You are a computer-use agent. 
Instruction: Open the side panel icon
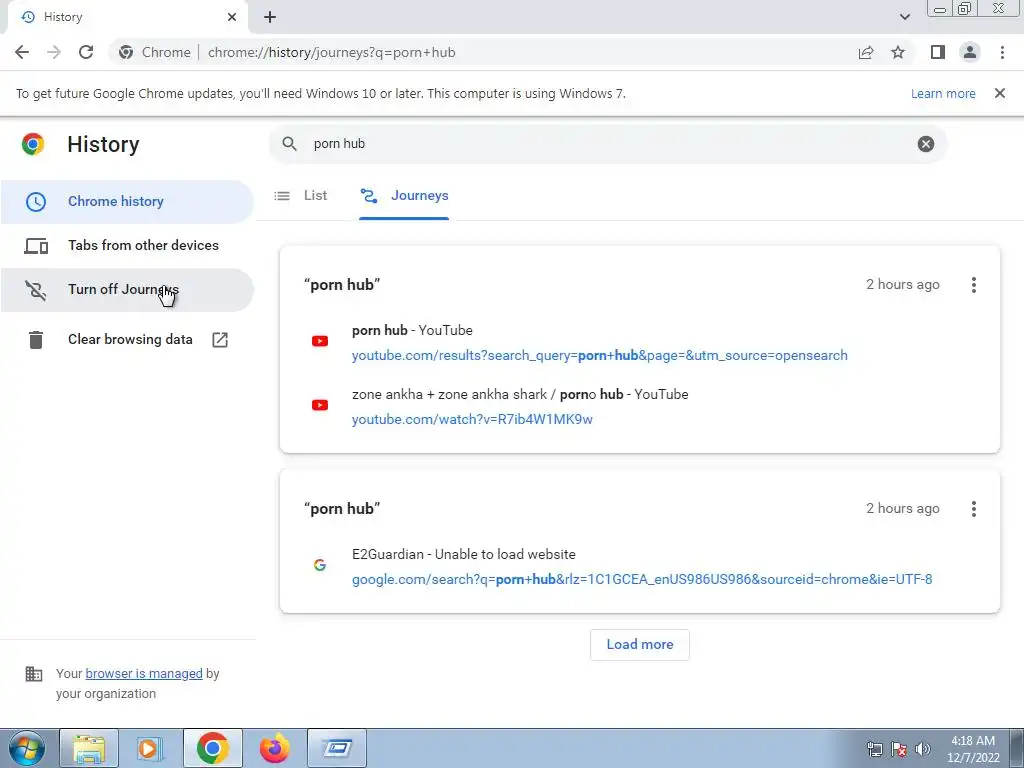click(x=938, y=52)
